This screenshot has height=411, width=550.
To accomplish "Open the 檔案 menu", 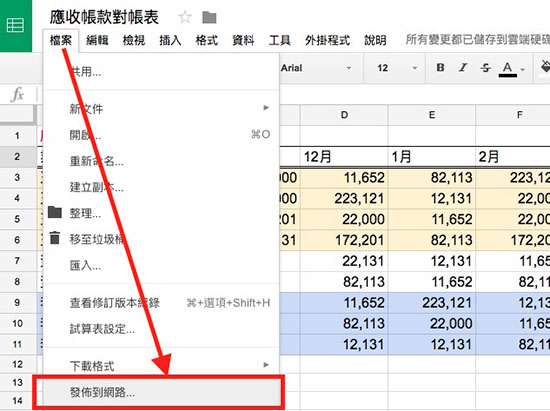I will tap(61, 40).
